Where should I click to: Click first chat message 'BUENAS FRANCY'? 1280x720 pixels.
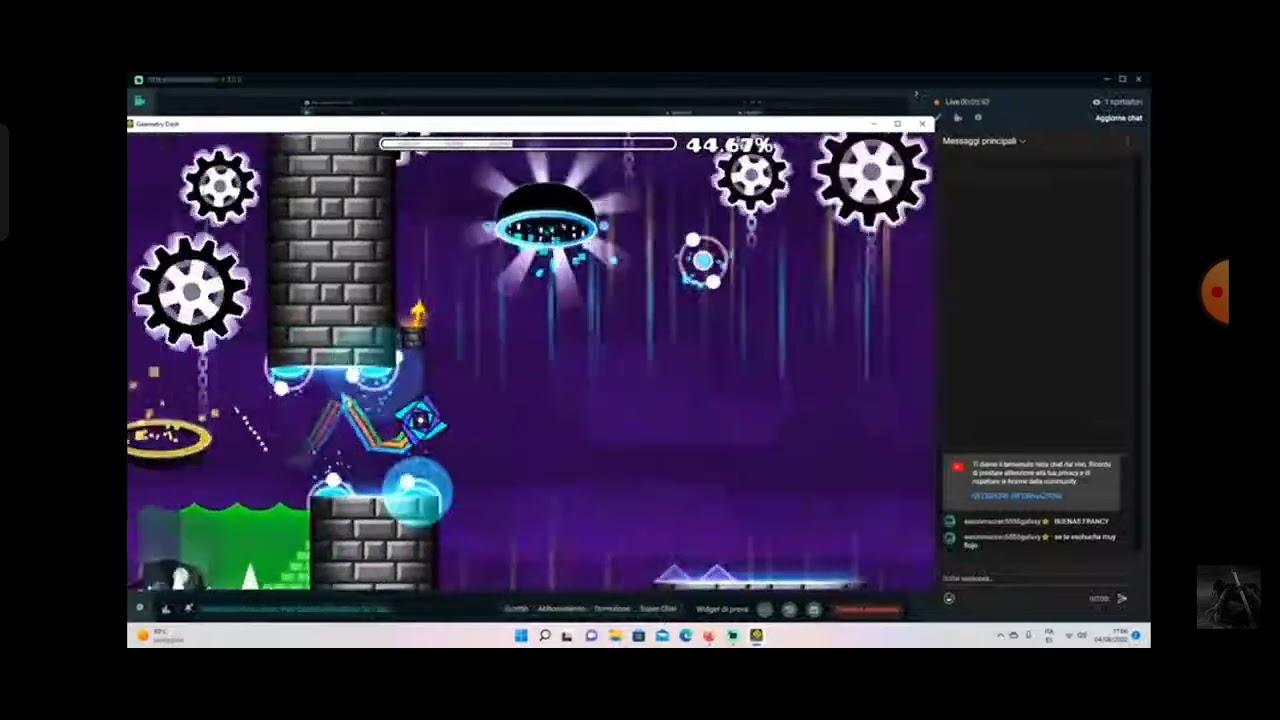1082,522
